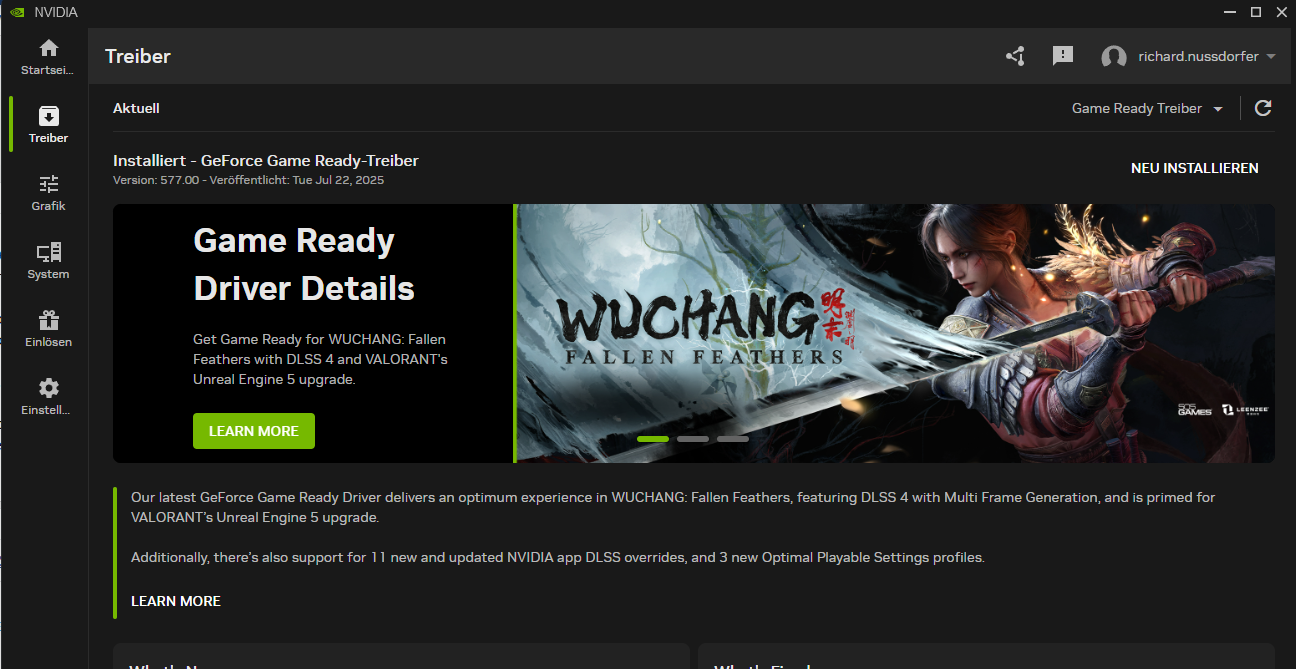Select the Treiber sidebar item
1296x669 pixels.
tap(48, 125)
